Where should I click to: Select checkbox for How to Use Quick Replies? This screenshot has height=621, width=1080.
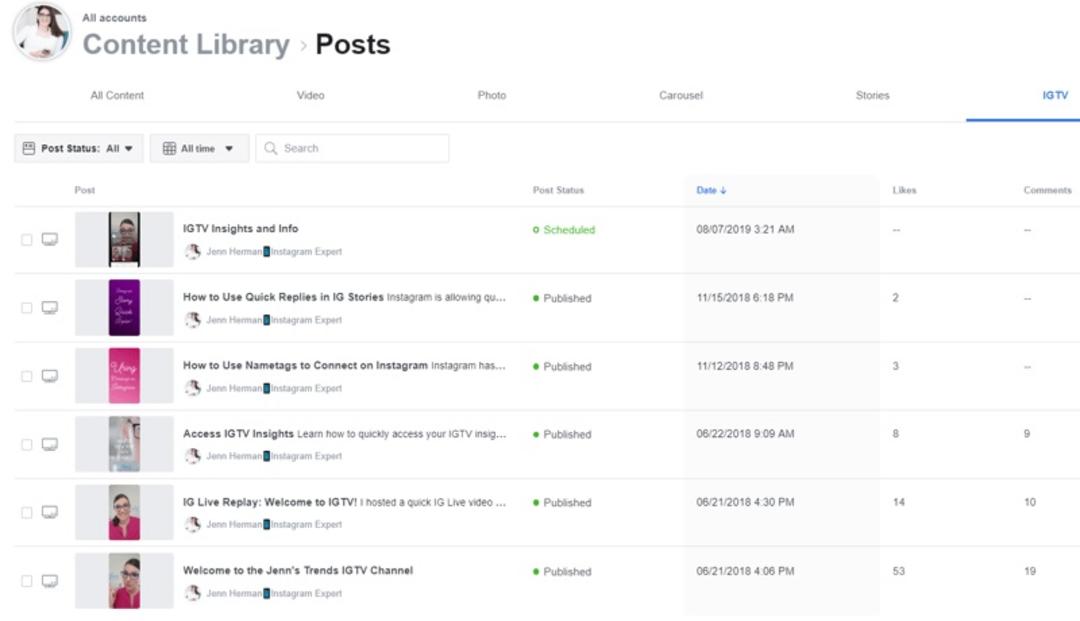point(27,308)
